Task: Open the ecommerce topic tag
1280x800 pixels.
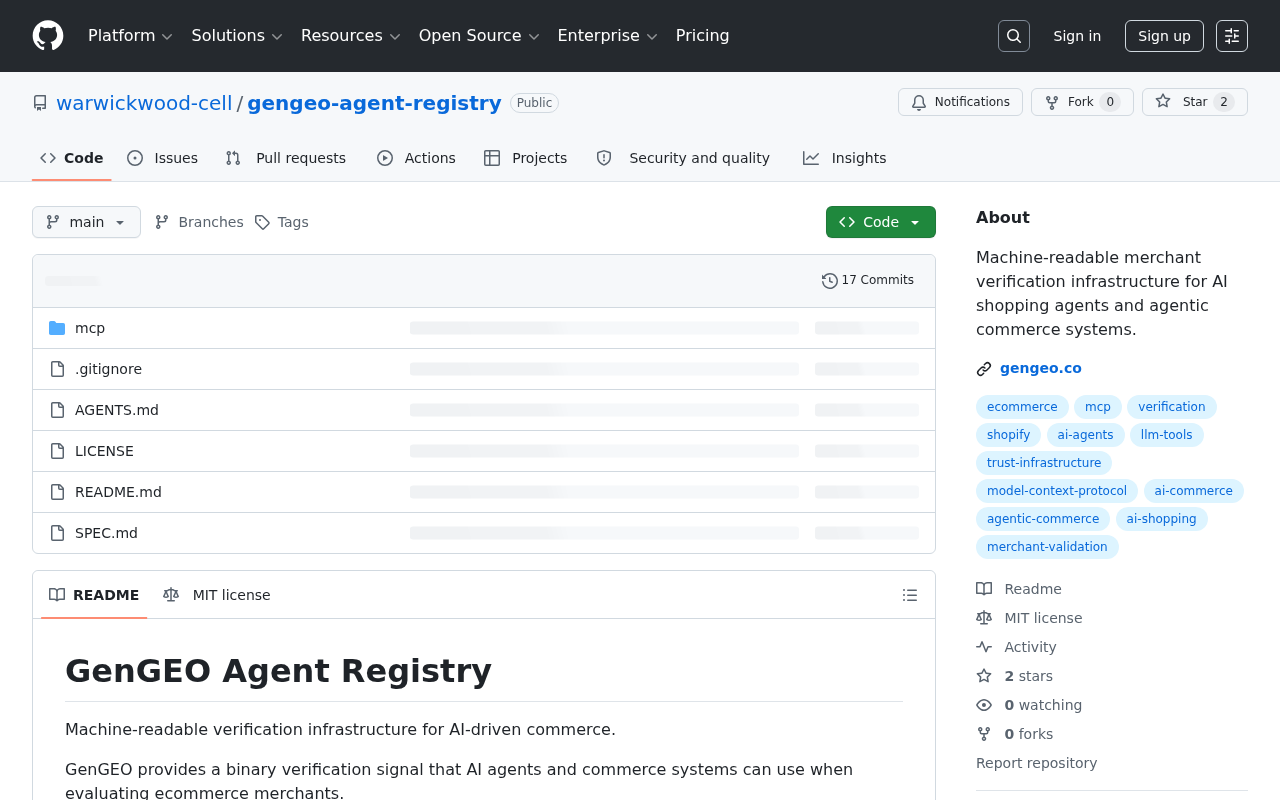Action: point(1022,407)
